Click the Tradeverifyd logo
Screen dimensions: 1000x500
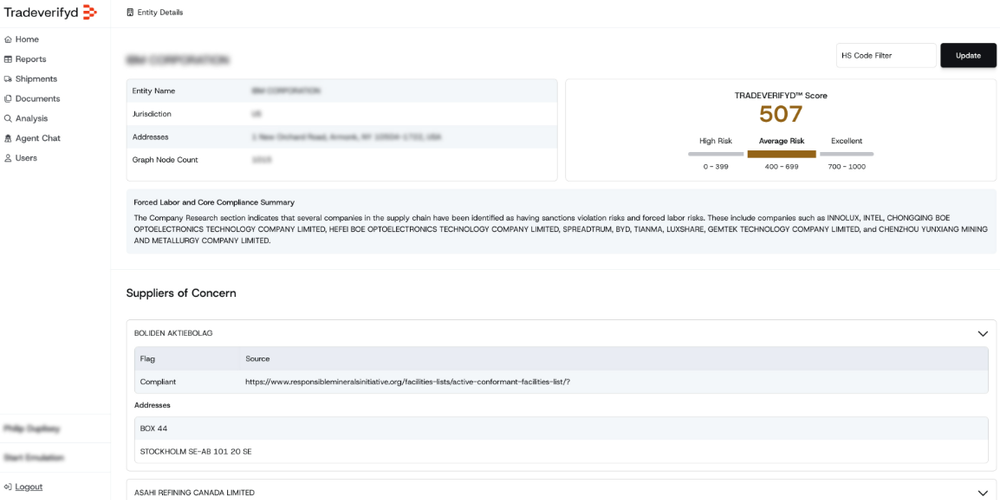[50, 12]
